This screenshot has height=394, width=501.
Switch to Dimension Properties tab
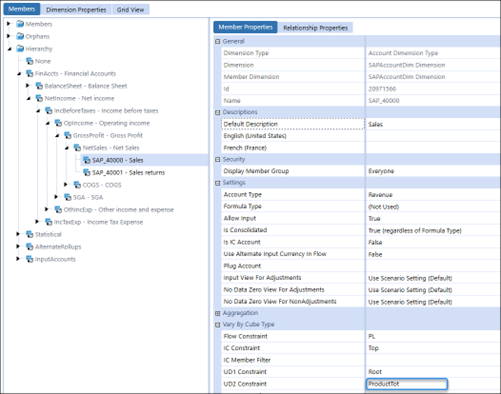pos(76,10)
